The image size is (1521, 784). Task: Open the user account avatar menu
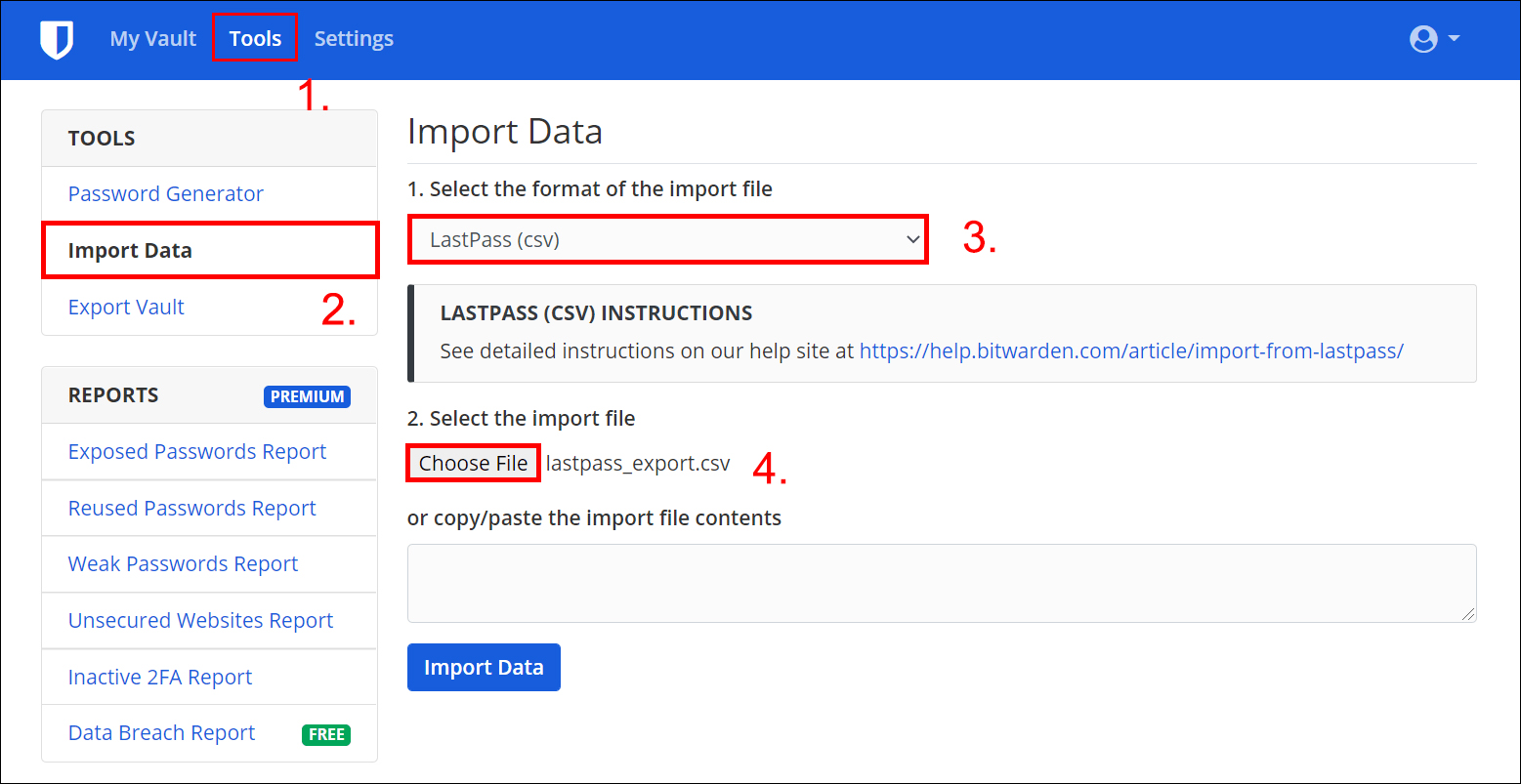pyautogui.click(x=1424, y=39)
